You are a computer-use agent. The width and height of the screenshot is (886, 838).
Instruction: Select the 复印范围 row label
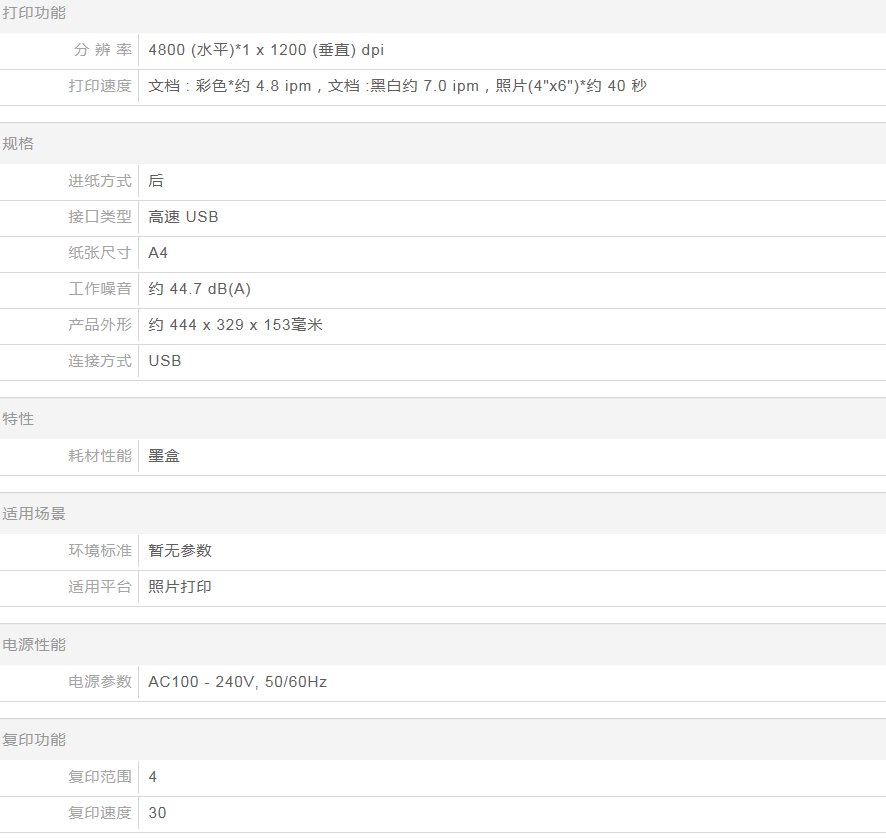pyautogui.click(x=100, y=777)
